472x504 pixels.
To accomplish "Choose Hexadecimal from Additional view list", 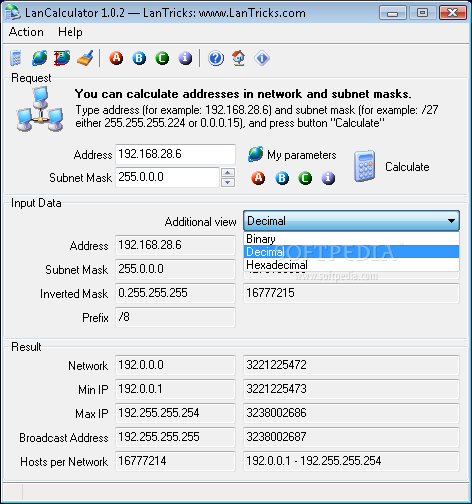I will point(352,265).
